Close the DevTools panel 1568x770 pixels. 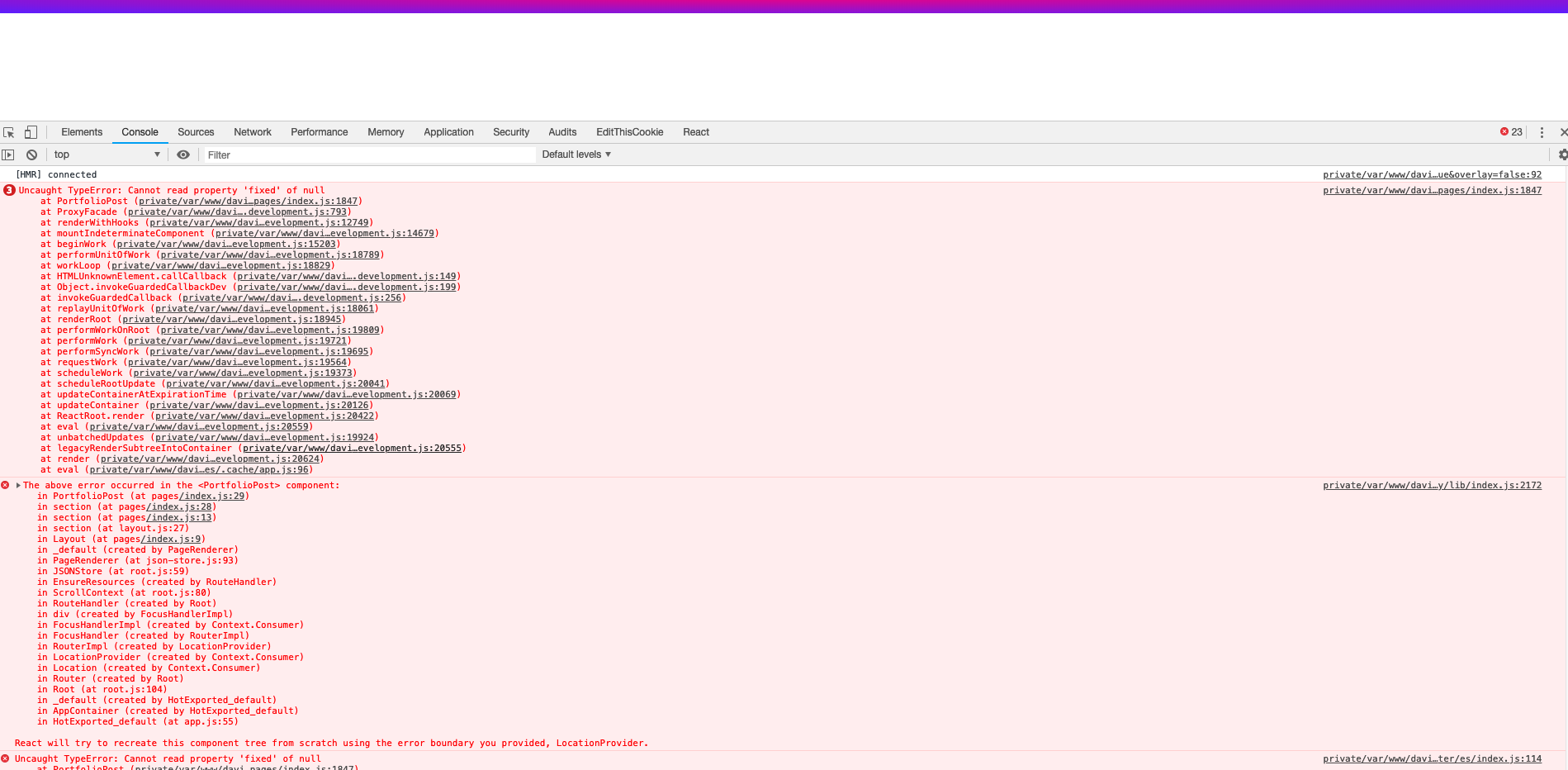tap(1563, 131)
